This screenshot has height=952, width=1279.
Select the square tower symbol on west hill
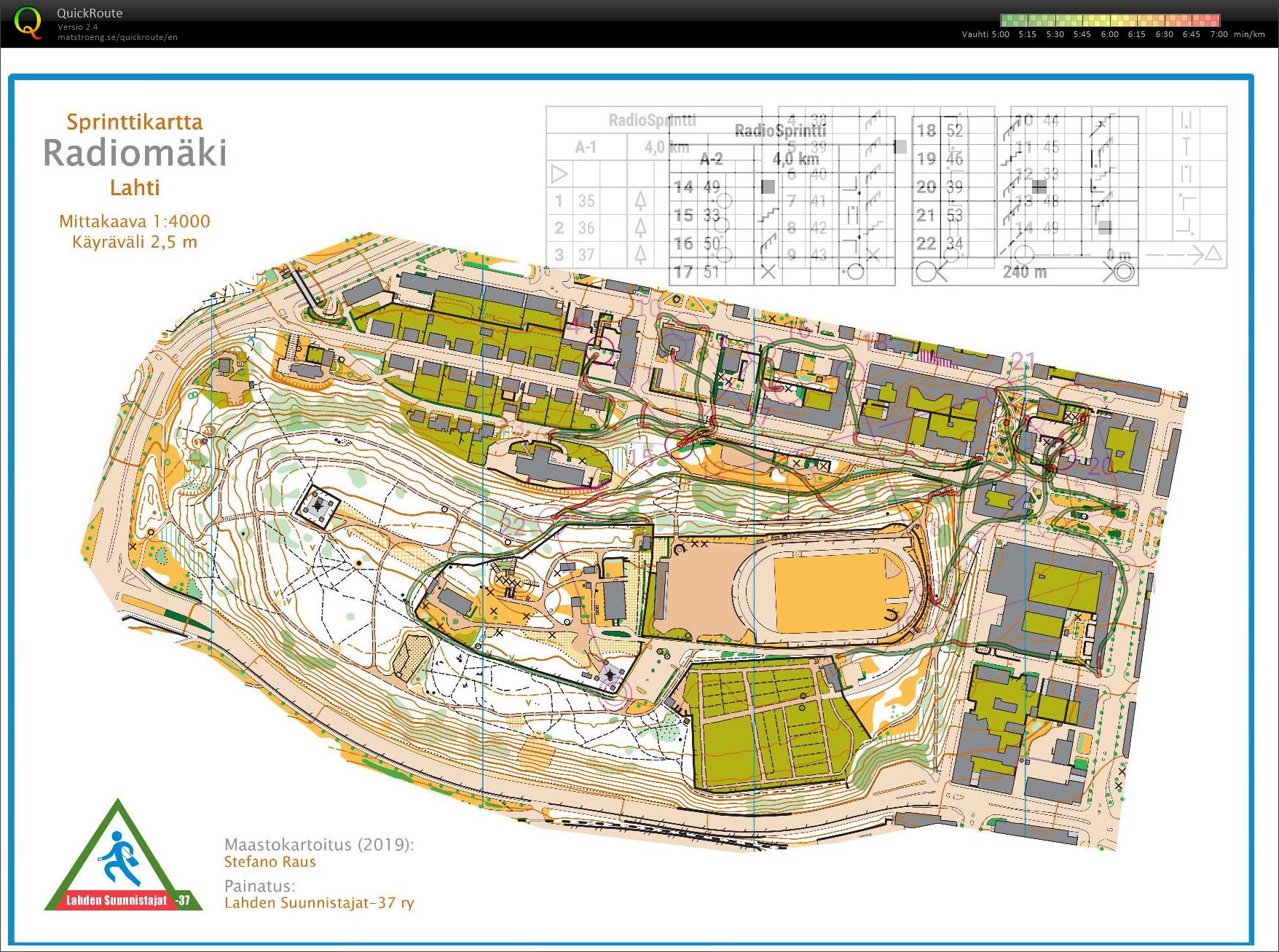318,503
